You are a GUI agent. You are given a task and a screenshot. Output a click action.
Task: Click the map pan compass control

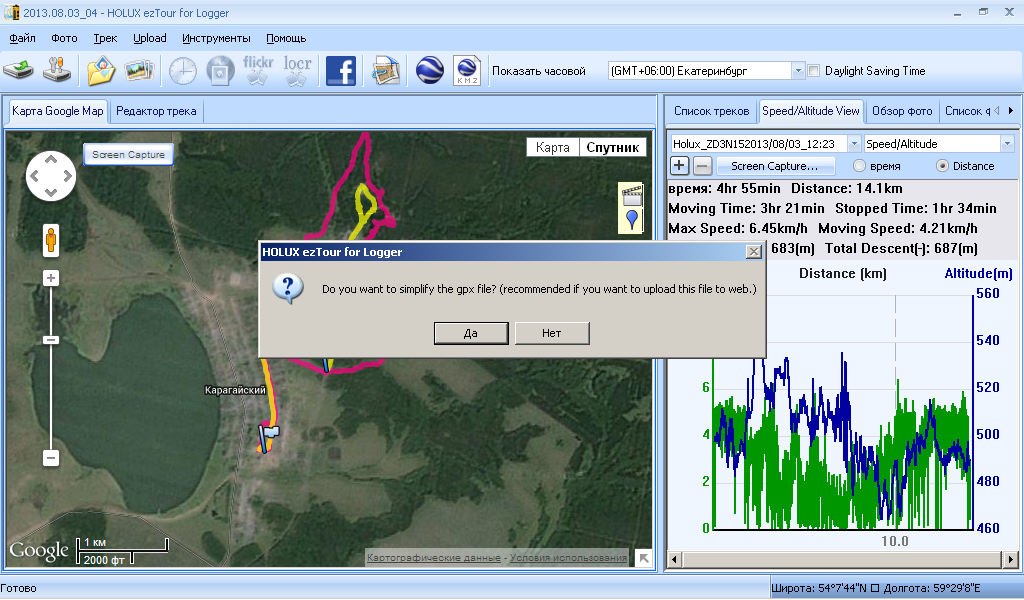click(x=51, y=176)
